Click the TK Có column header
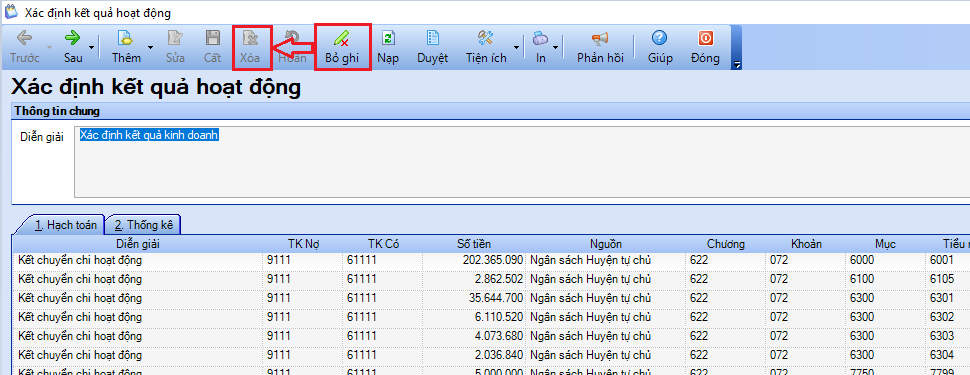The height and width of the screenshot is (375, 970). [382, 244]
